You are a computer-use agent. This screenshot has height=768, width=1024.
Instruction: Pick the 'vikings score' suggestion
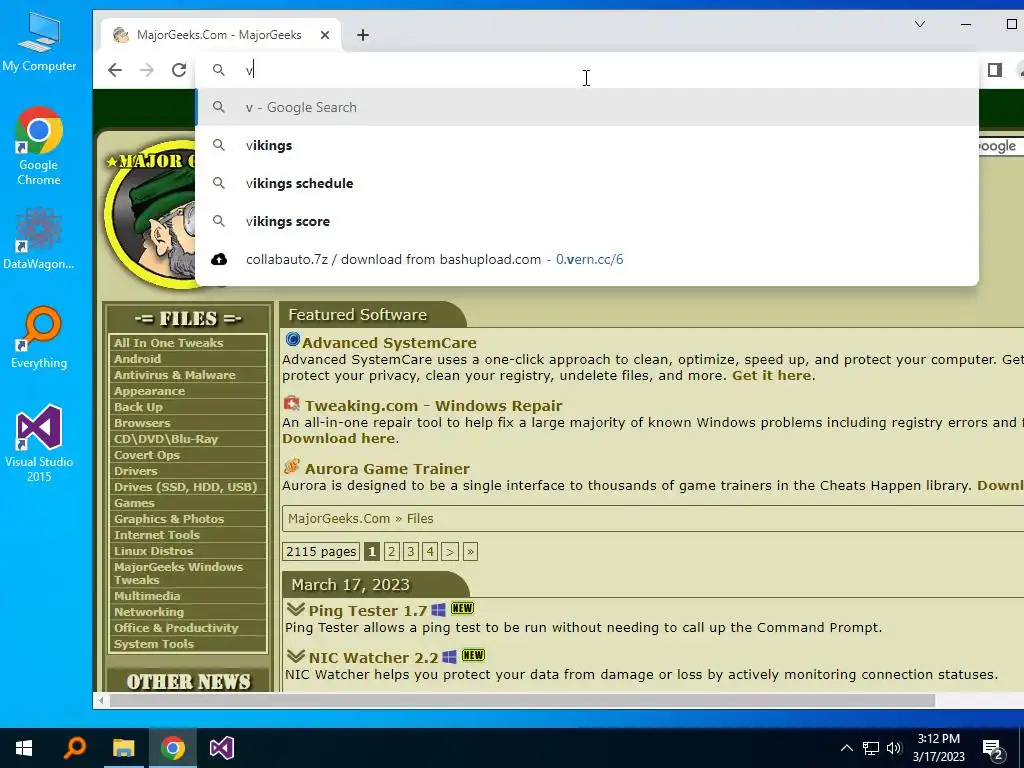pos(586,221)
